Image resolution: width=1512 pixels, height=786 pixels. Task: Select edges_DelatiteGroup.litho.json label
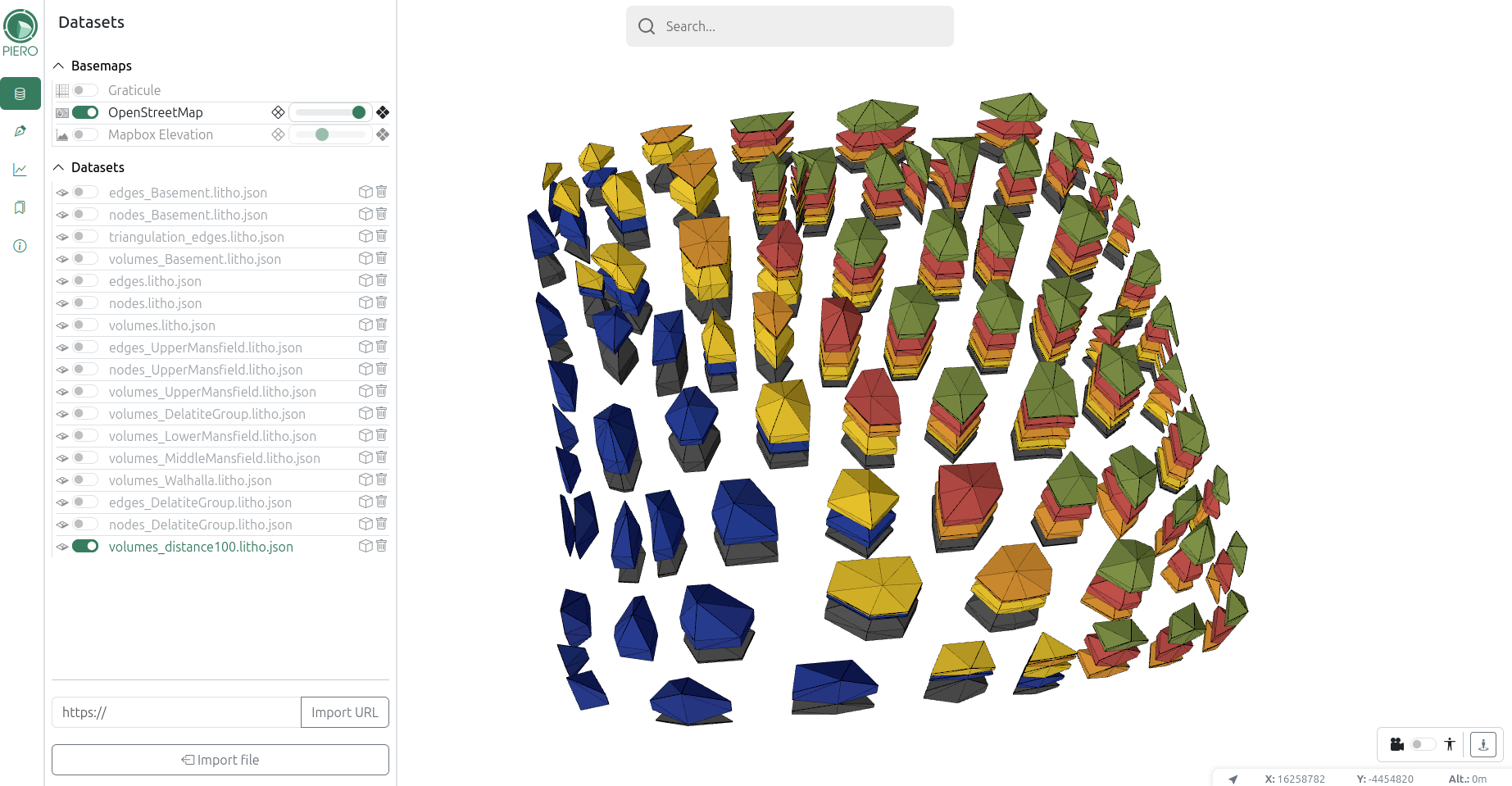pyautogui.click(x=200, y=502)
